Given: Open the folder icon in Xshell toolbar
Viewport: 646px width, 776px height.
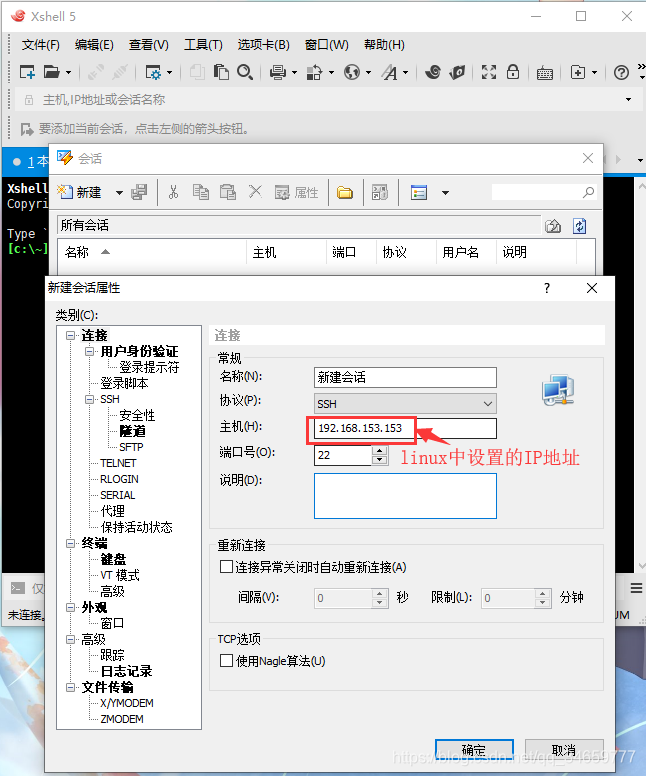Looking at the screenshot, I should point(51,72).
